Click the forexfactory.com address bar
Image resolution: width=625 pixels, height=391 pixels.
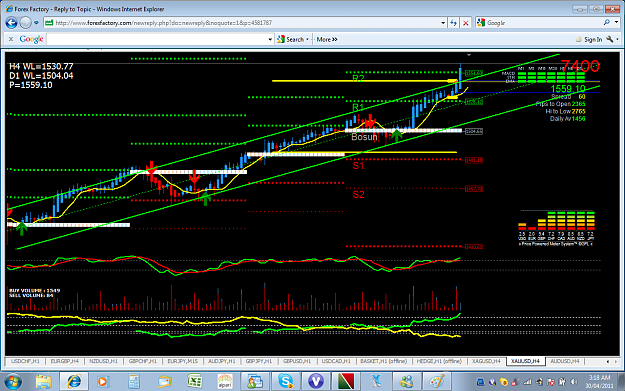tap(244, 23)
